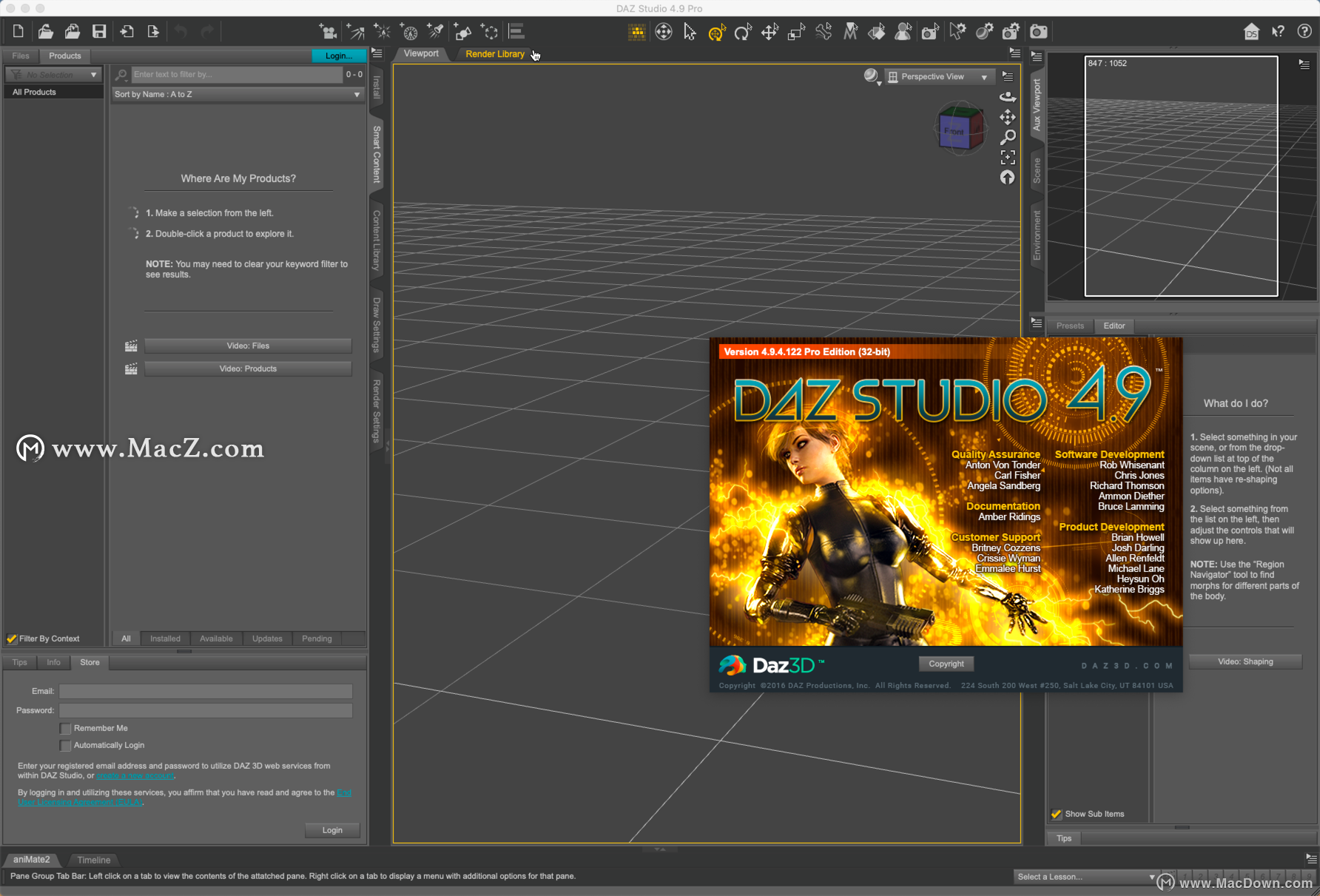Open the Content Library side tab
This screenshot has width=1320, height=896.
pos(377,240)
